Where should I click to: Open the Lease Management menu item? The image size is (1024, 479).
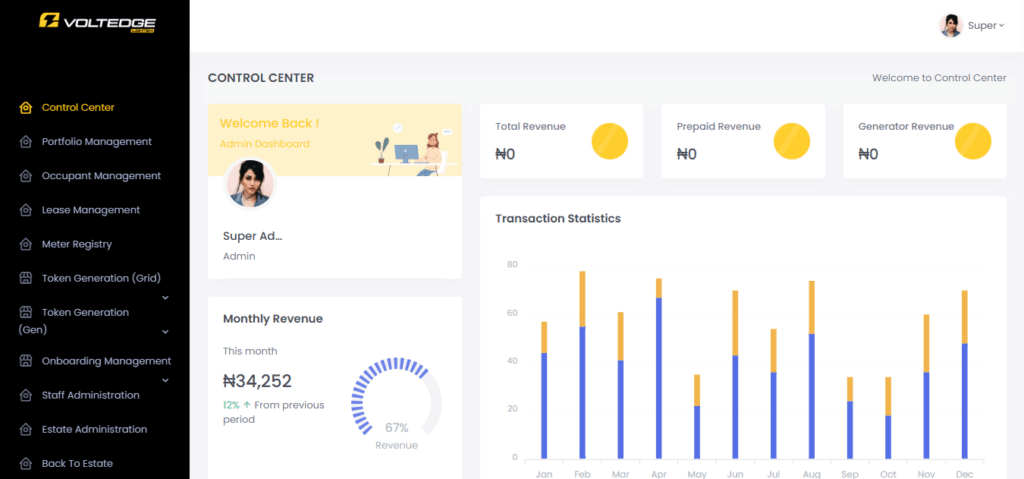[x=90, y=210]
